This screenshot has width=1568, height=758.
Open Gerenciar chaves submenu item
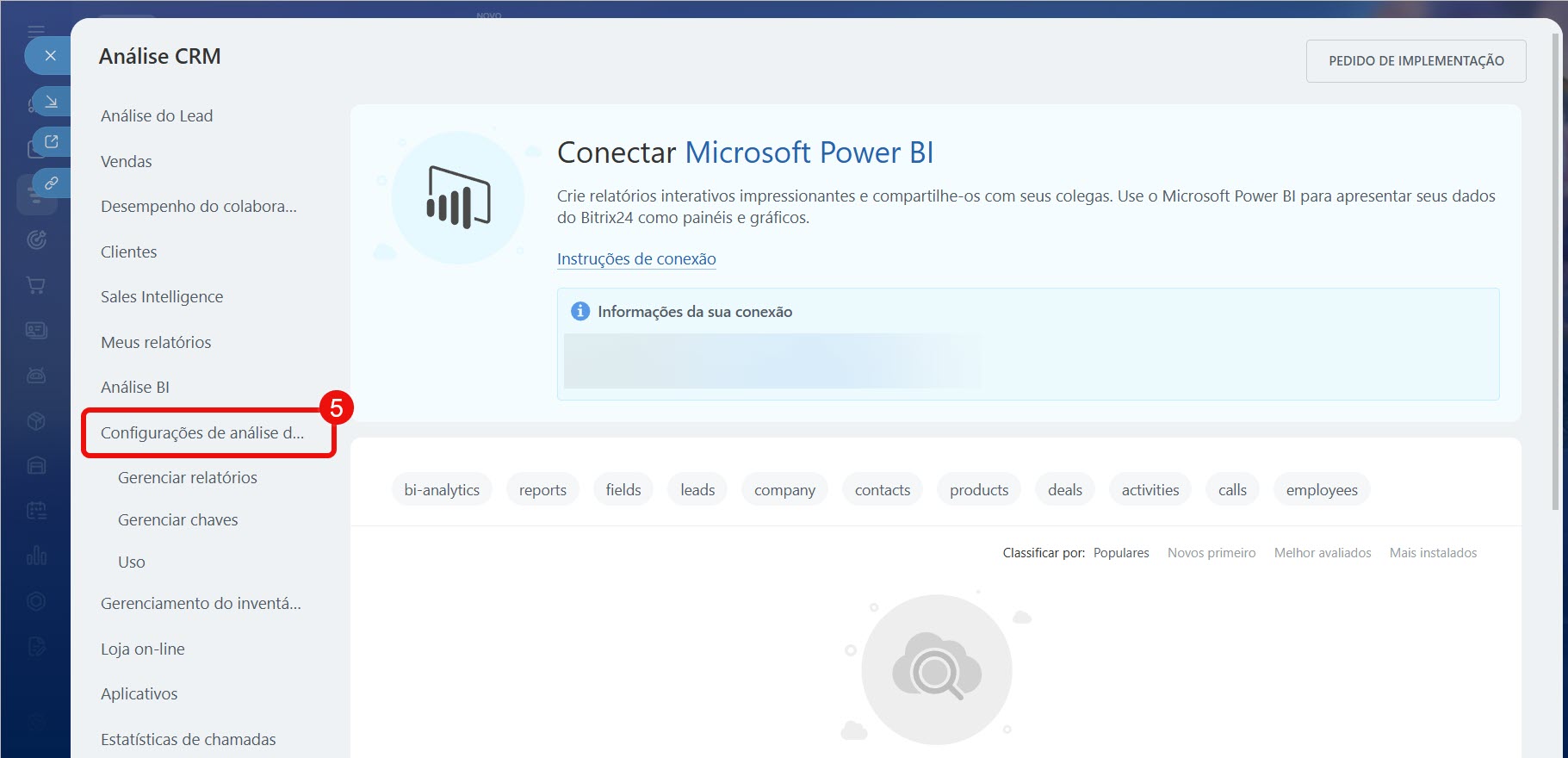coord(178,520)
